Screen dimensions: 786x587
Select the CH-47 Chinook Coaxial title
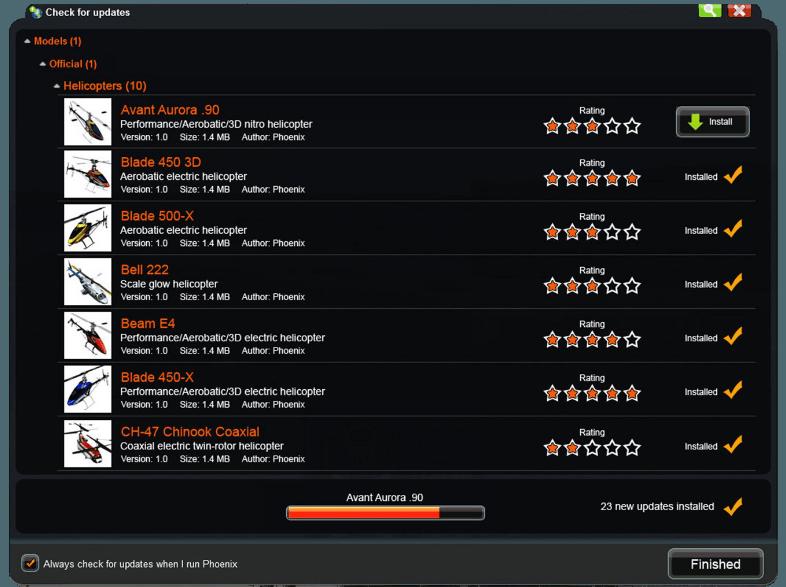pos(190,432)
